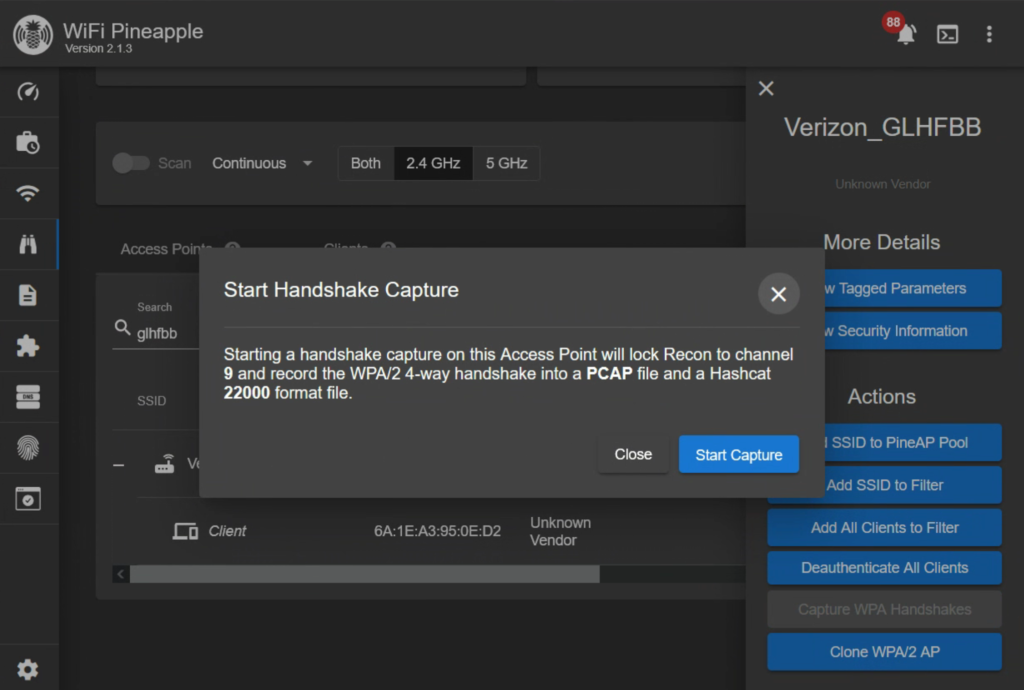Screen dimensions: 1024x690
Task: Open the Settings gear icon
Action: pos(28,670)
